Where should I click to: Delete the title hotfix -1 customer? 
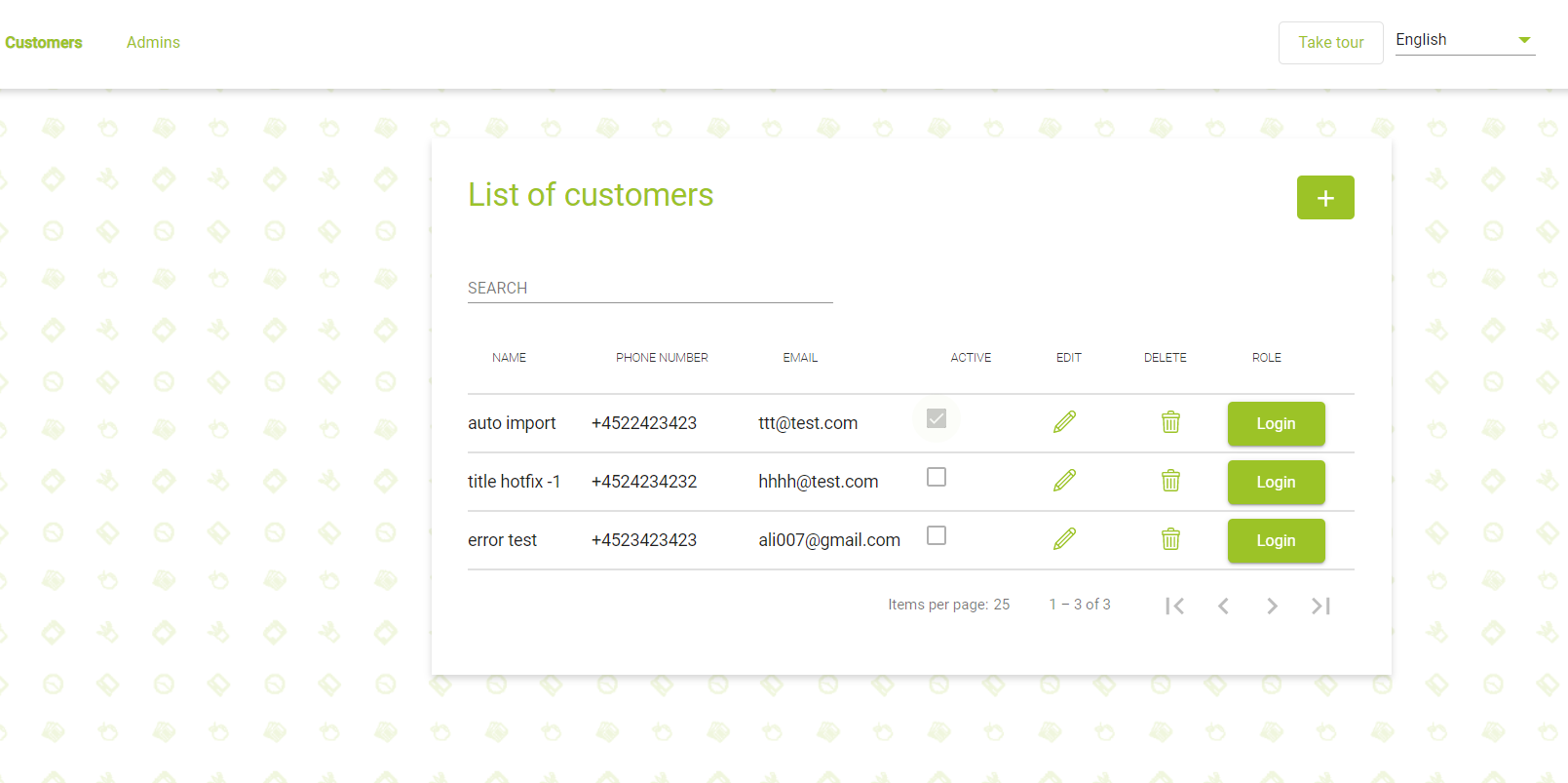coord(1170,481)
